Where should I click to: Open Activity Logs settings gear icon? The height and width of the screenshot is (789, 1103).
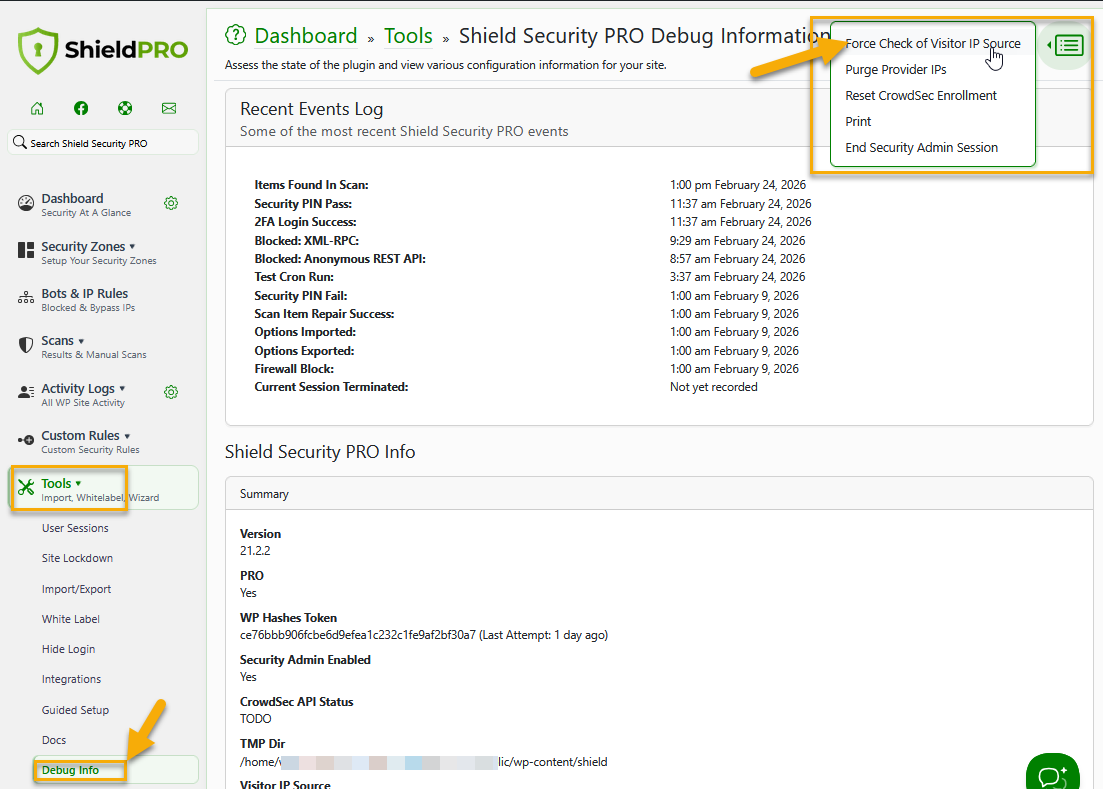(x=171, y=392)
